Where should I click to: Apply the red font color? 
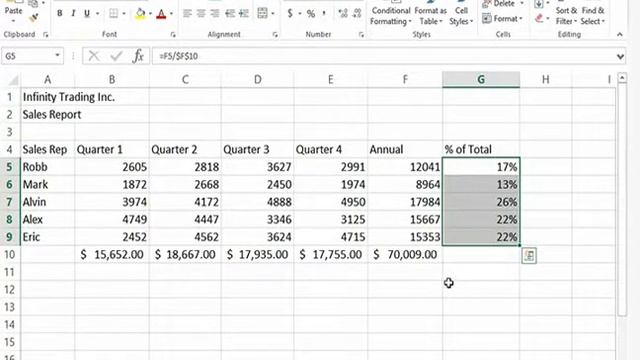click(x=162, y=14)
